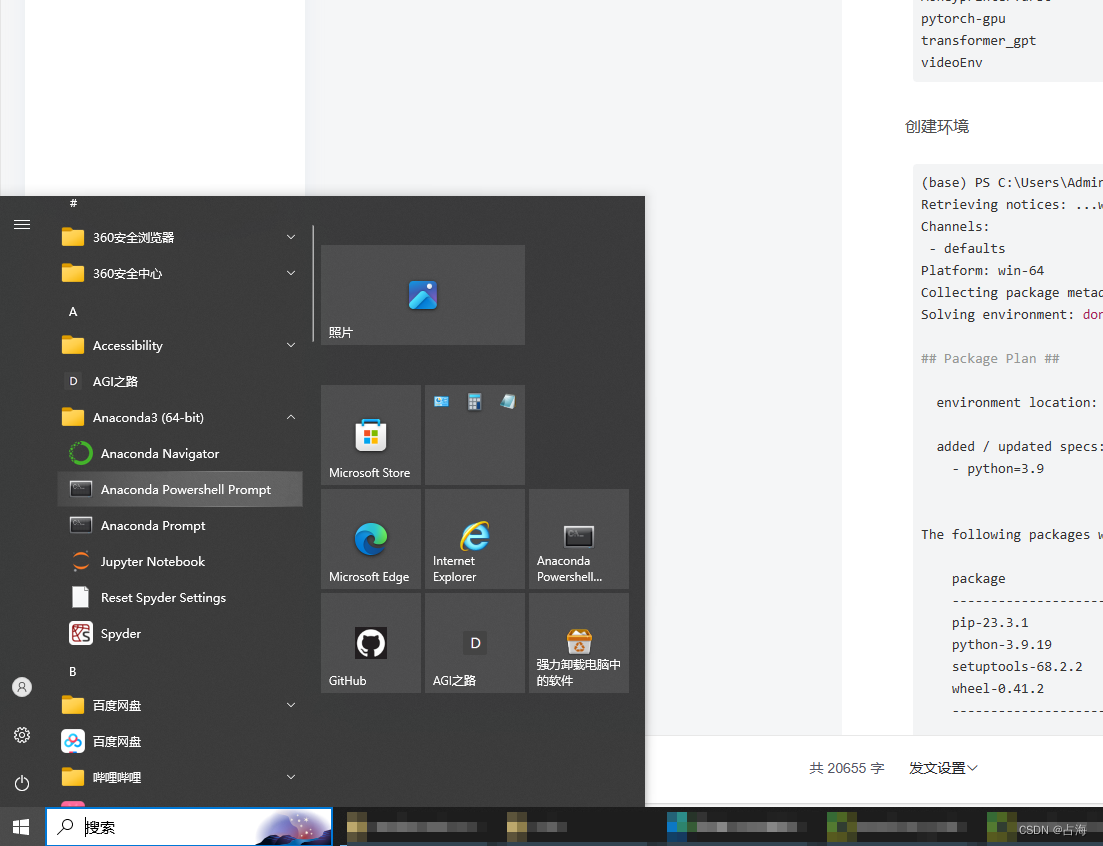Click the Start menu app list scrollbar
This screenshot has width=1103, height=846.
(x=313, y=283)
